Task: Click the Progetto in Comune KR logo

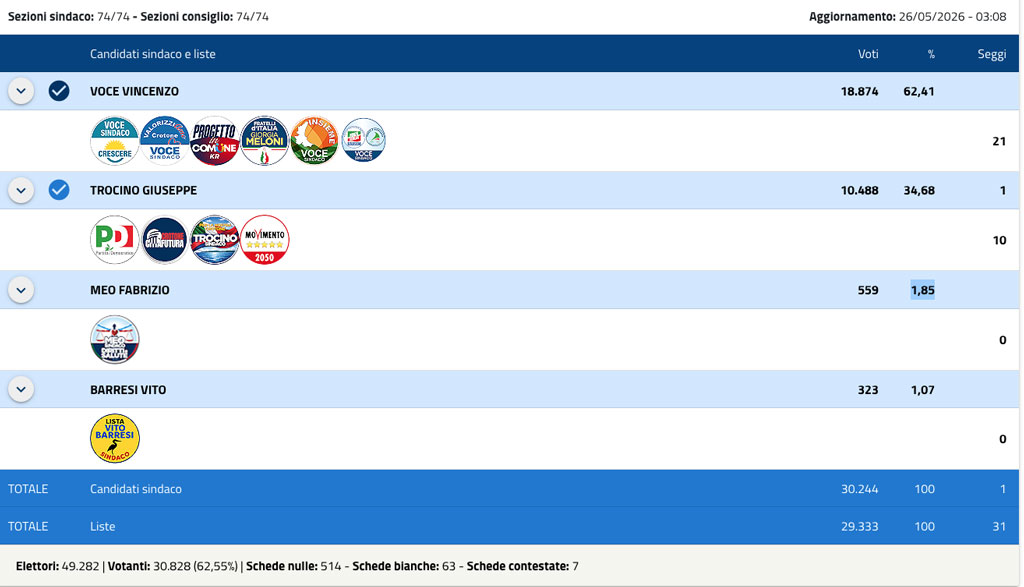Action: pos(215,140)
